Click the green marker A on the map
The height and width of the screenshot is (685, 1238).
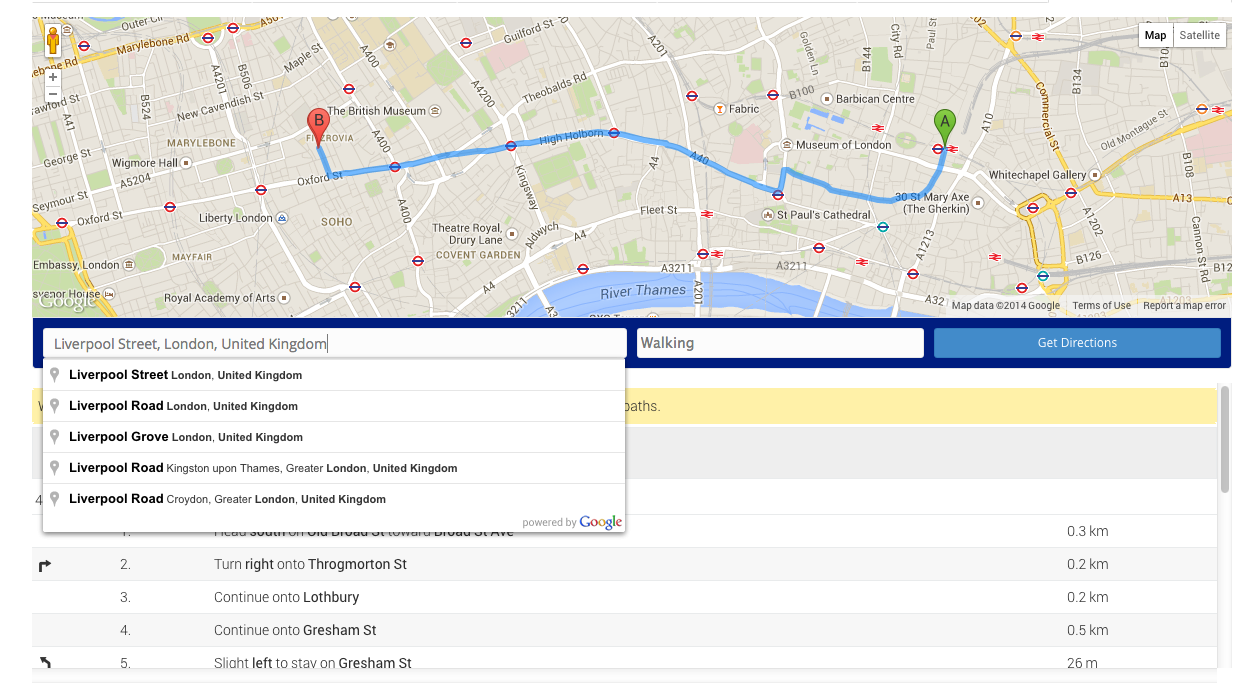click(944, 128)
